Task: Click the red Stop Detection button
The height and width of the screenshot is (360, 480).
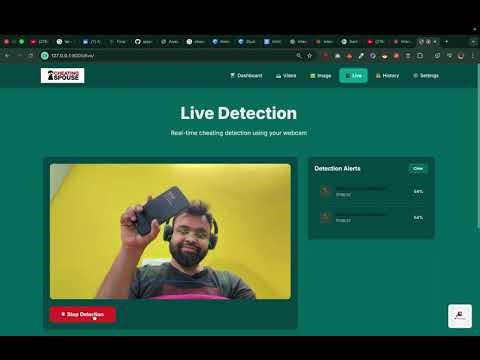Action: click(x=83, y=314)
